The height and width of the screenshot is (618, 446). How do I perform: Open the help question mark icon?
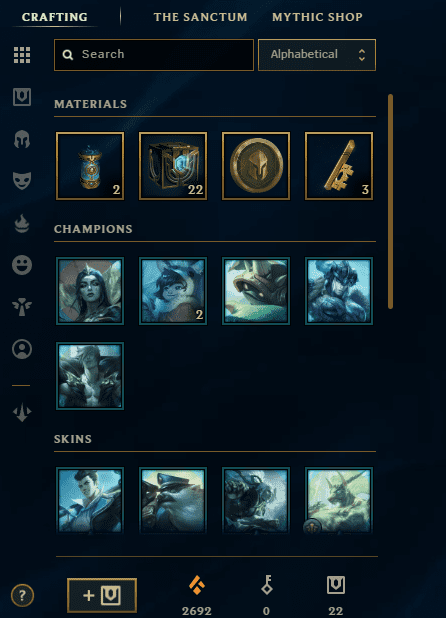[22, 595]
